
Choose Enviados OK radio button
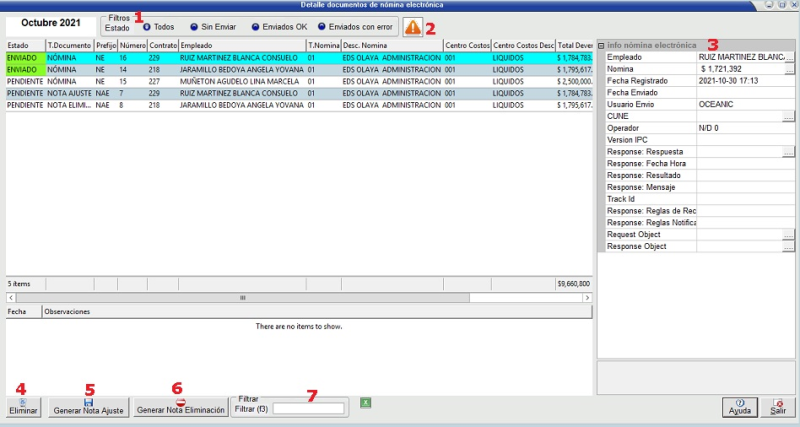(256, 27)
